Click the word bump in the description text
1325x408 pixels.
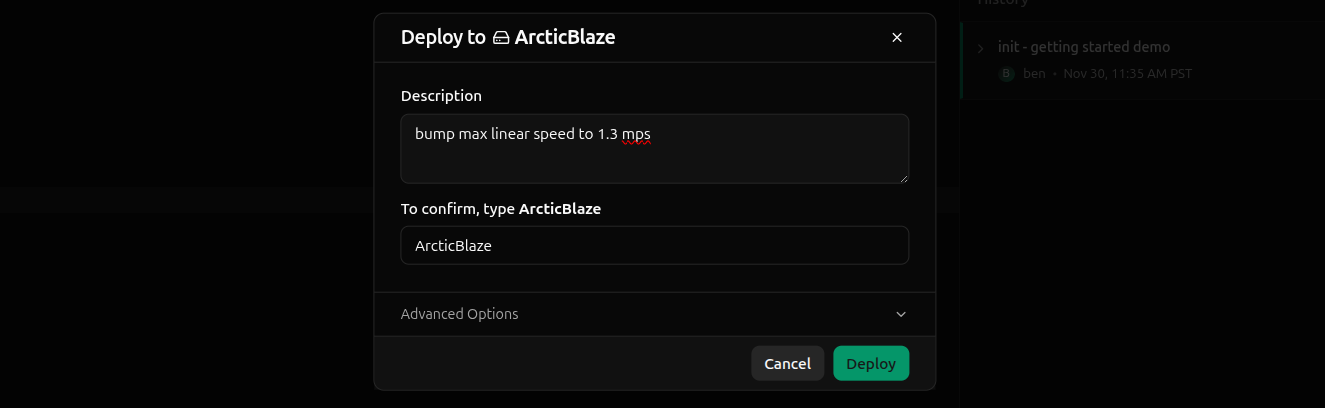click(x=434, y=134)
